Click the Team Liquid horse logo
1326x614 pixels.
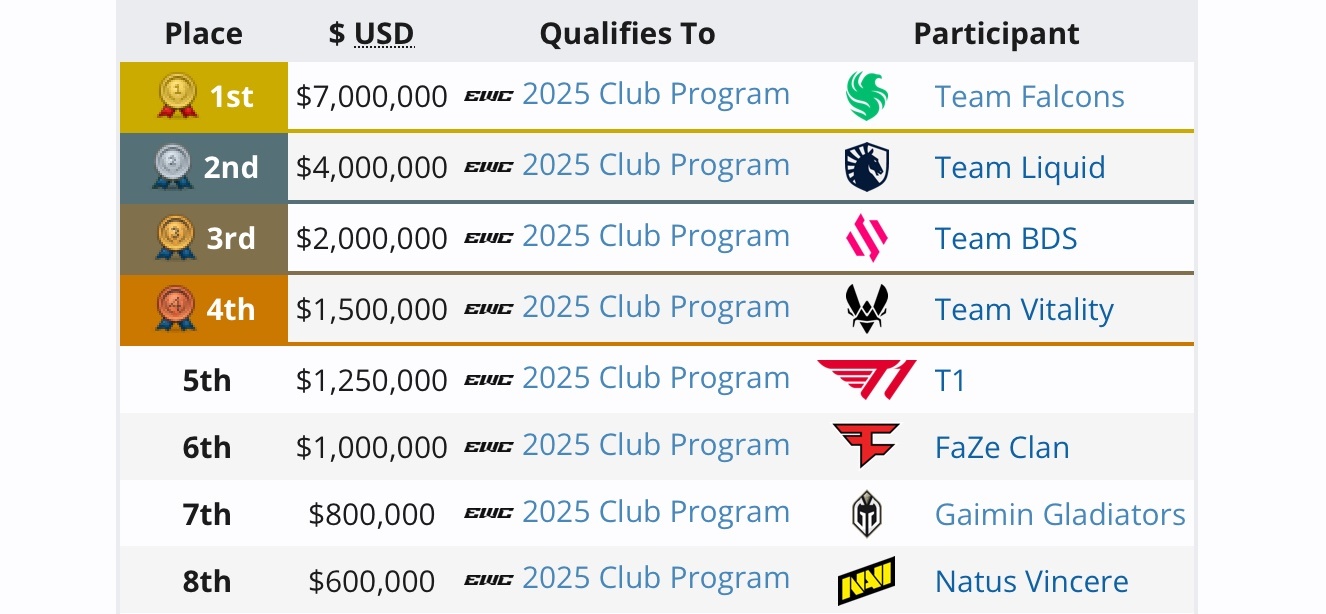click(x=866, y=167)
